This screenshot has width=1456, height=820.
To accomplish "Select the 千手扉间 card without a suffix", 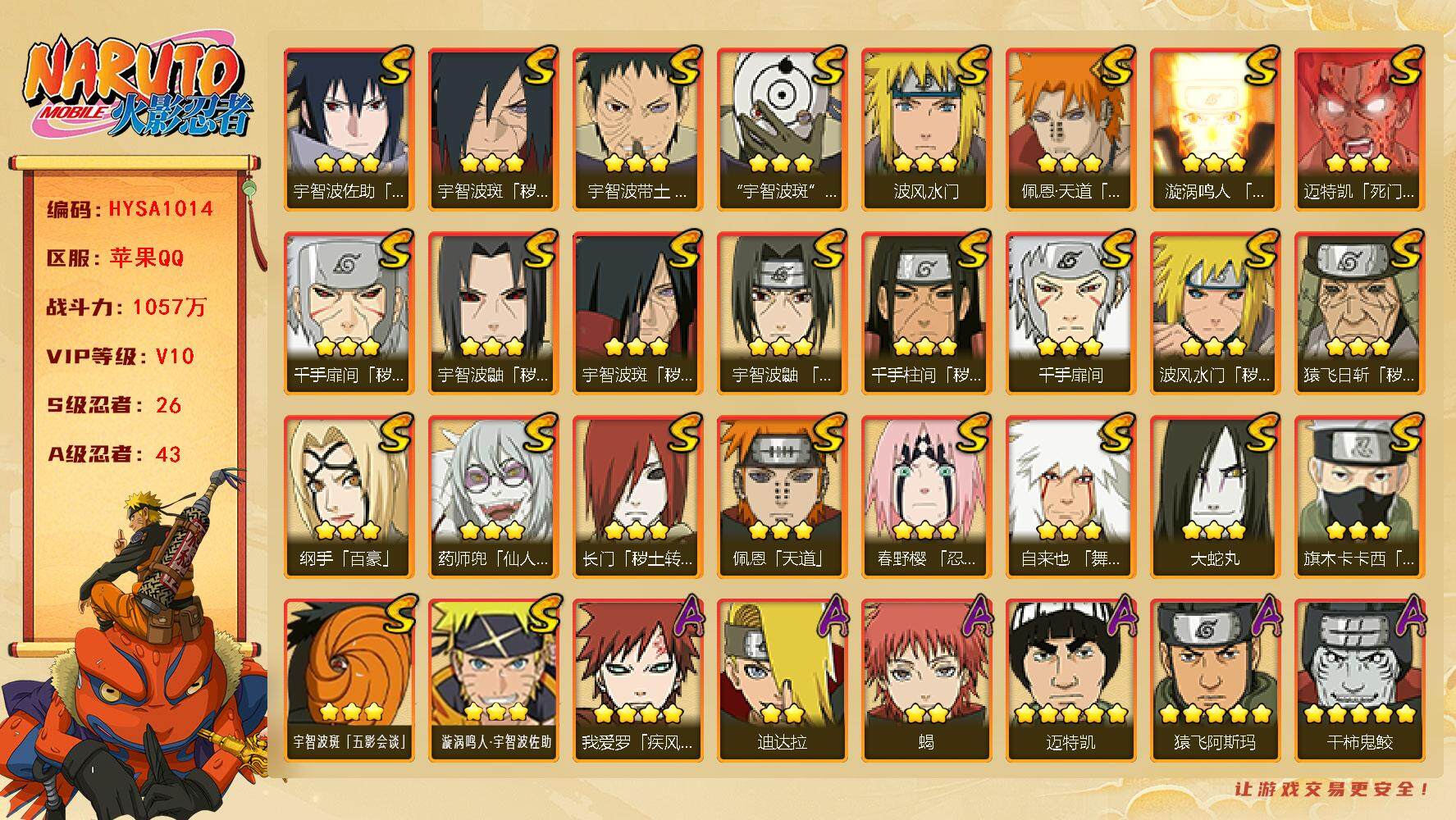I will pyautogui.click(x=1070, y=312).
